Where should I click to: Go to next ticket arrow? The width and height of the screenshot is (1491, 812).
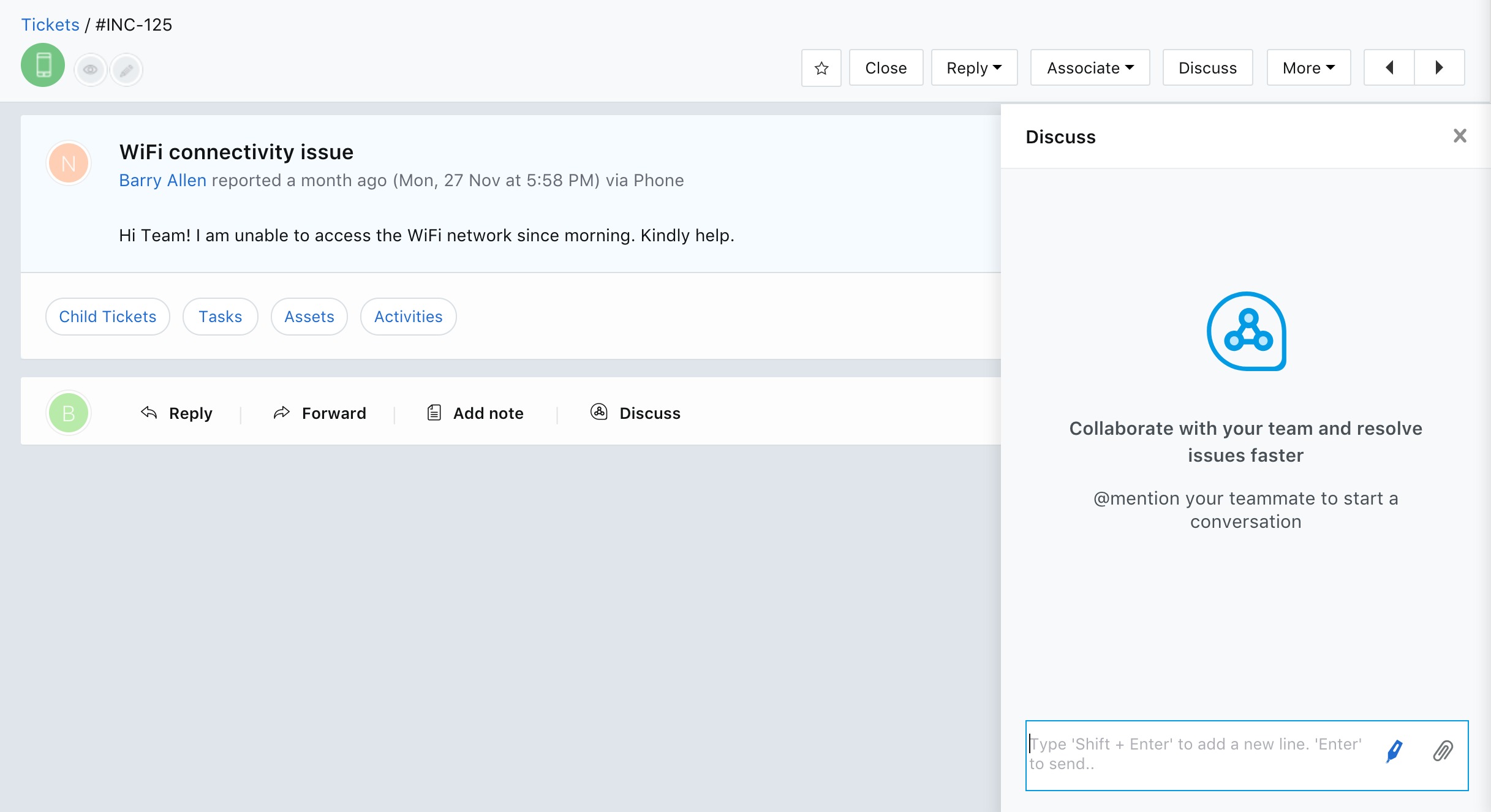point(1440,67)
